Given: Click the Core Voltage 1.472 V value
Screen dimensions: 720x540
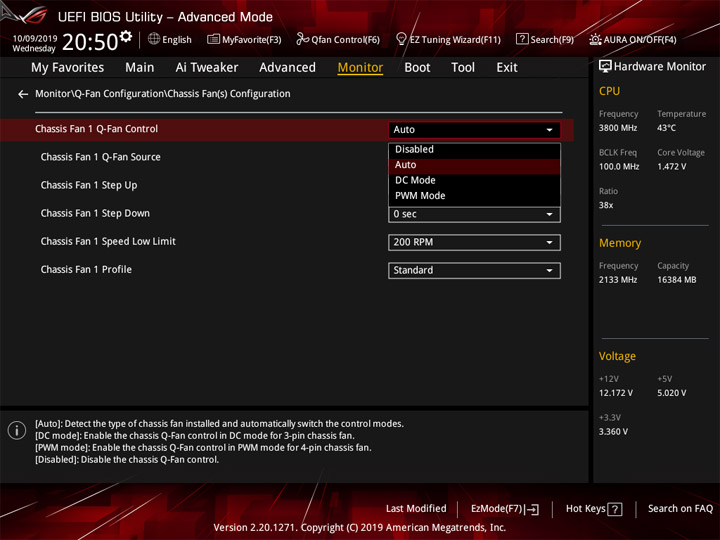Looking at the screenshot, I should (x=671, y=167).
